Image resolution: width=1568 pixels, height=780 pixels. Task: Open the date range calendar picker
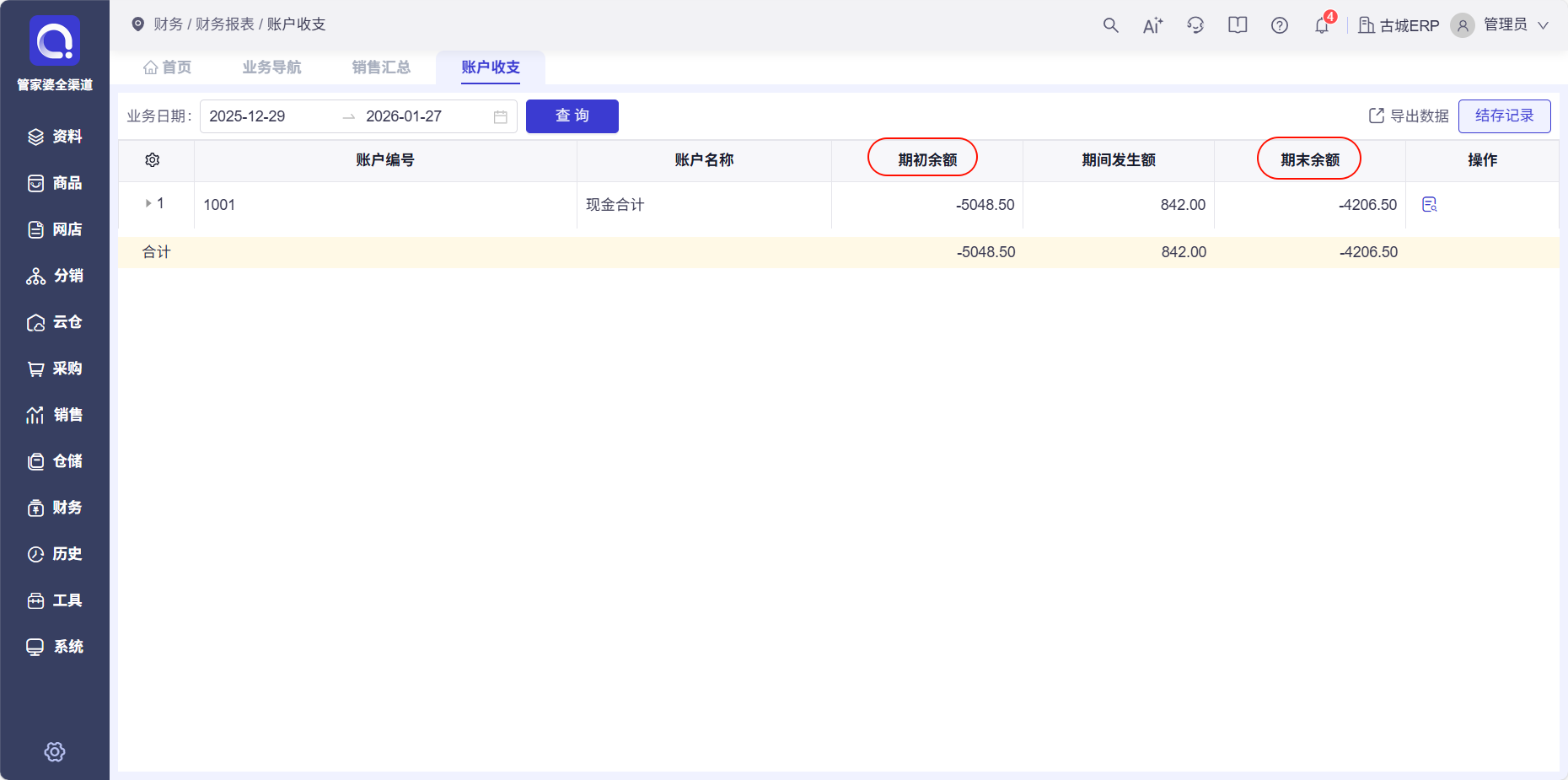point(500,116)
